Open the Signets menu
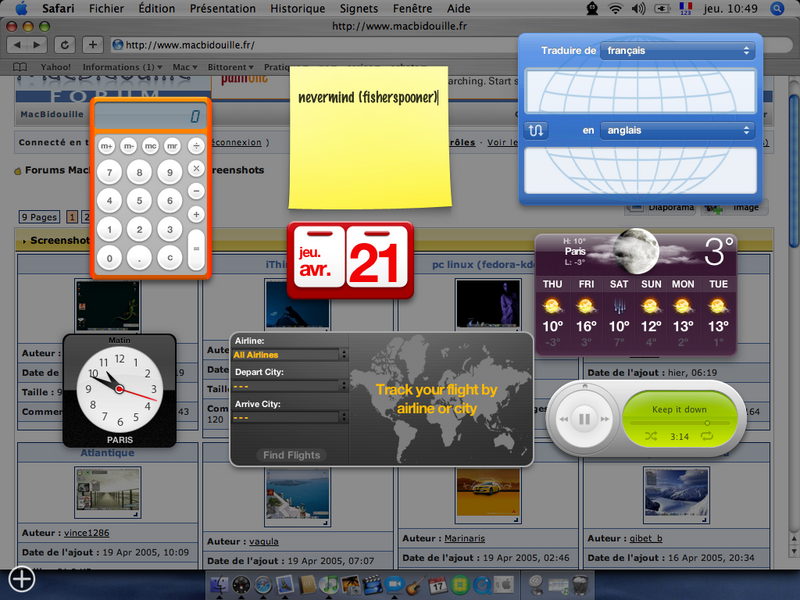Screen dimensions: 800x600 pyautogui.click(x=359, y=9)
